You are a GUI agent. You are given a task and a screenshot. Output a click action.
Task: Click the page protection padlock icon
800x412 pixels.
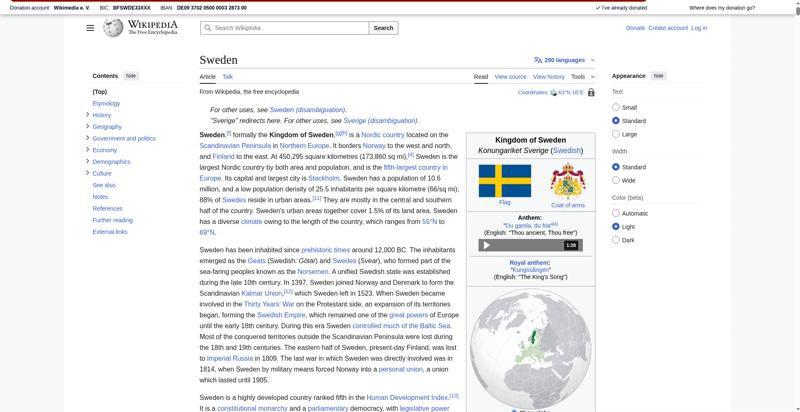click(x=591, y=92)
